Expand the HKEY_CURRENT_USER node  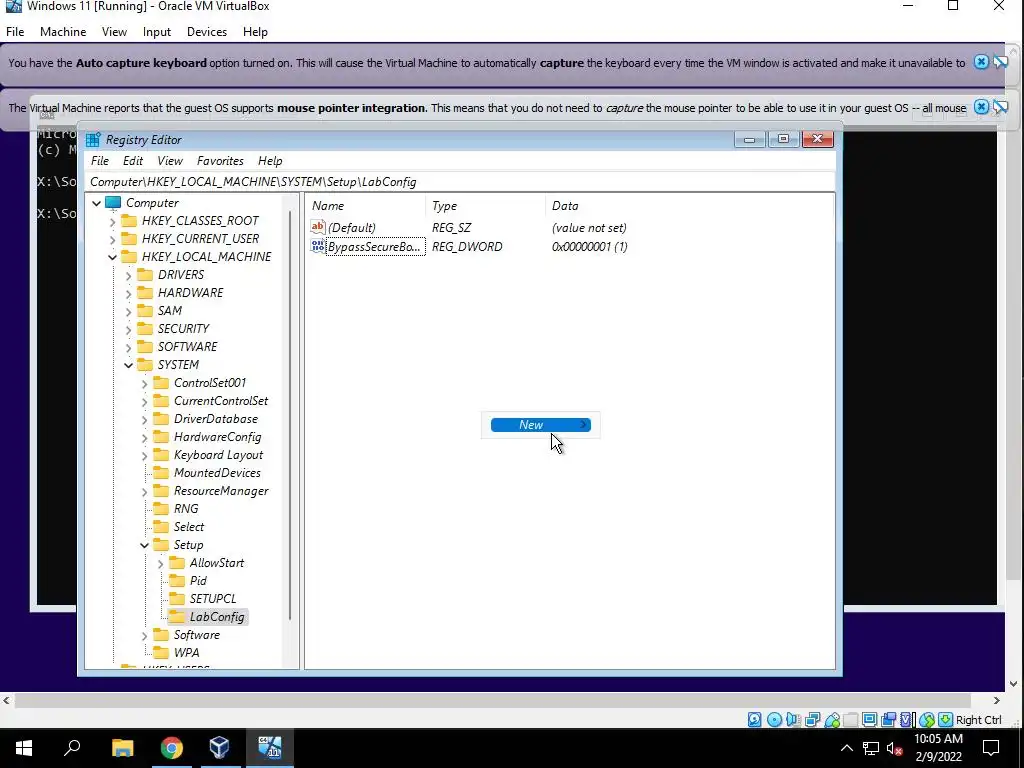pos(112,240)
